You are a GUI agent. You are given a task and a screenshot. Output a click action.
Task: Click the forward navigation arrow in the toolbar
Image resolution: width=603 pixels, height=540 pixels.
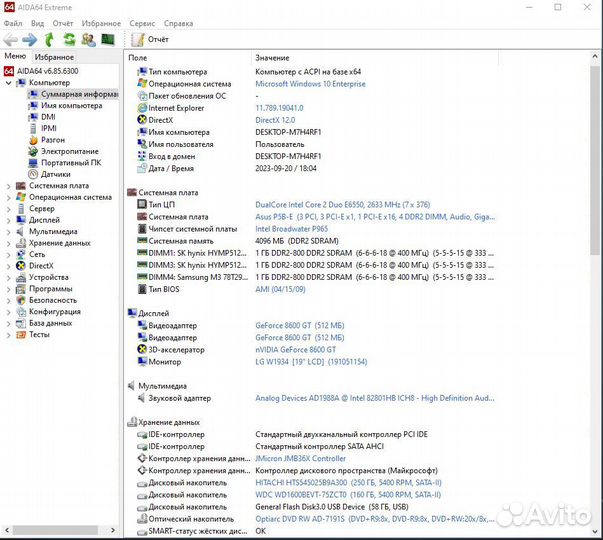tap(30, 40)
